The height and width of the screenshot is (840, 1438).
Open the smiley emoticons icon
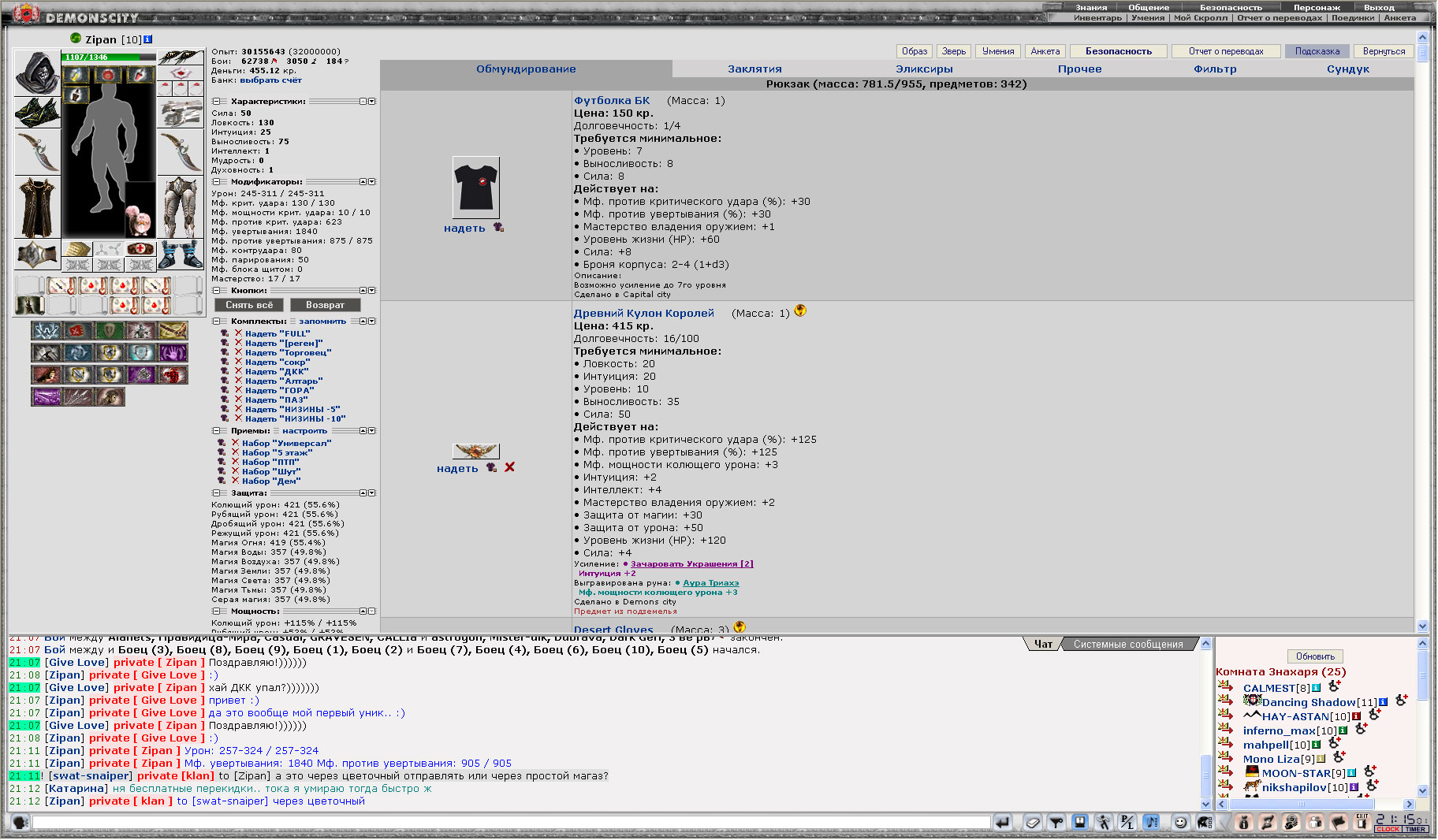pyautogui.click(x=1180, y=823)
